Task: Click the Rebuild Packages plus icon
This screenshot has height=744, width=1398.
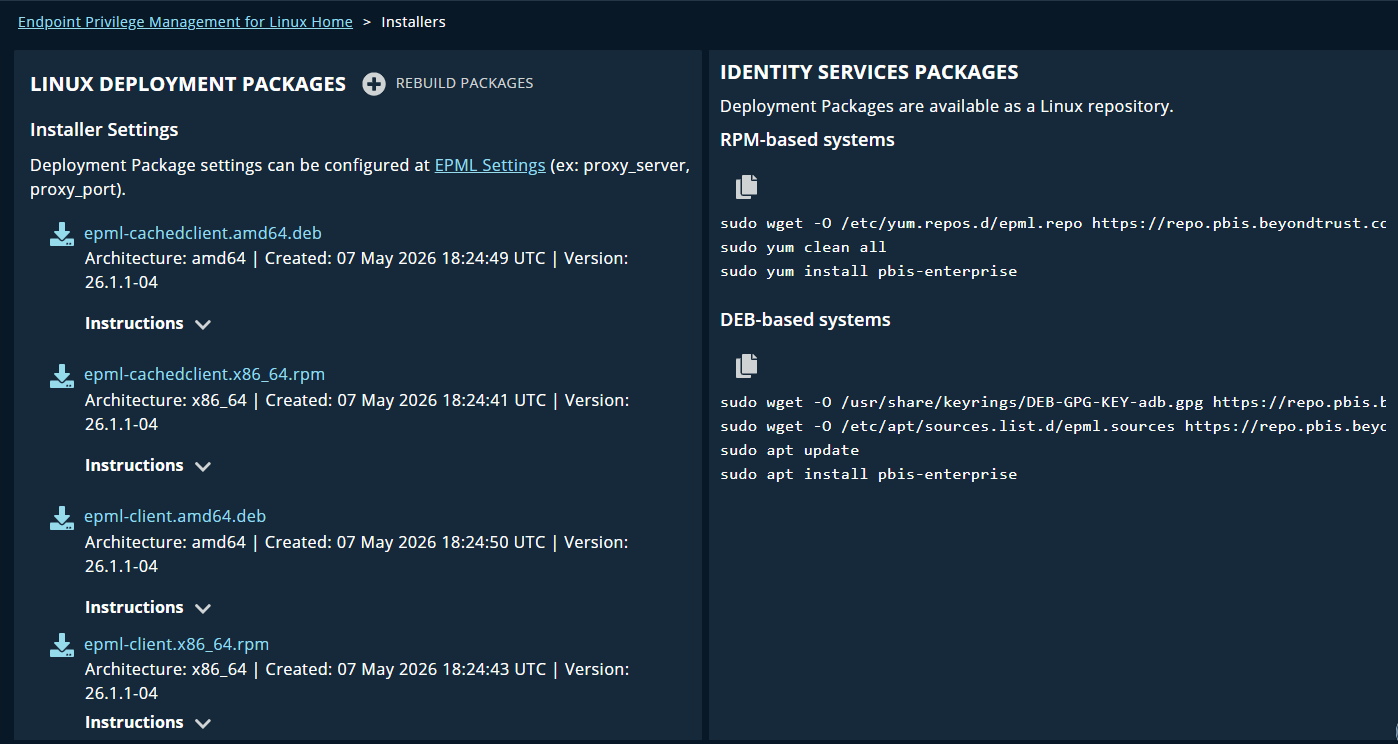Action: [374, 84]
